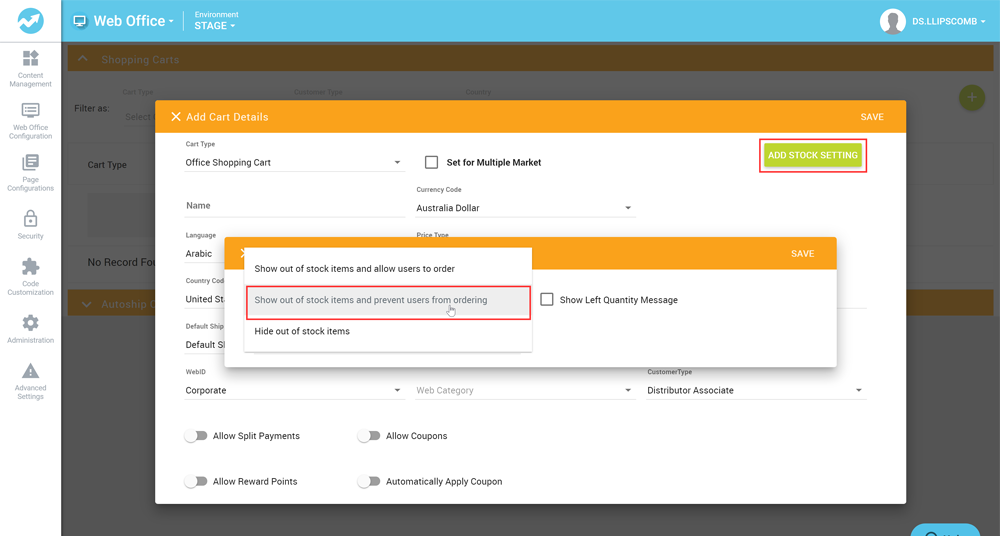Open Code Customization puzzle icon

[x=30, y=267]
